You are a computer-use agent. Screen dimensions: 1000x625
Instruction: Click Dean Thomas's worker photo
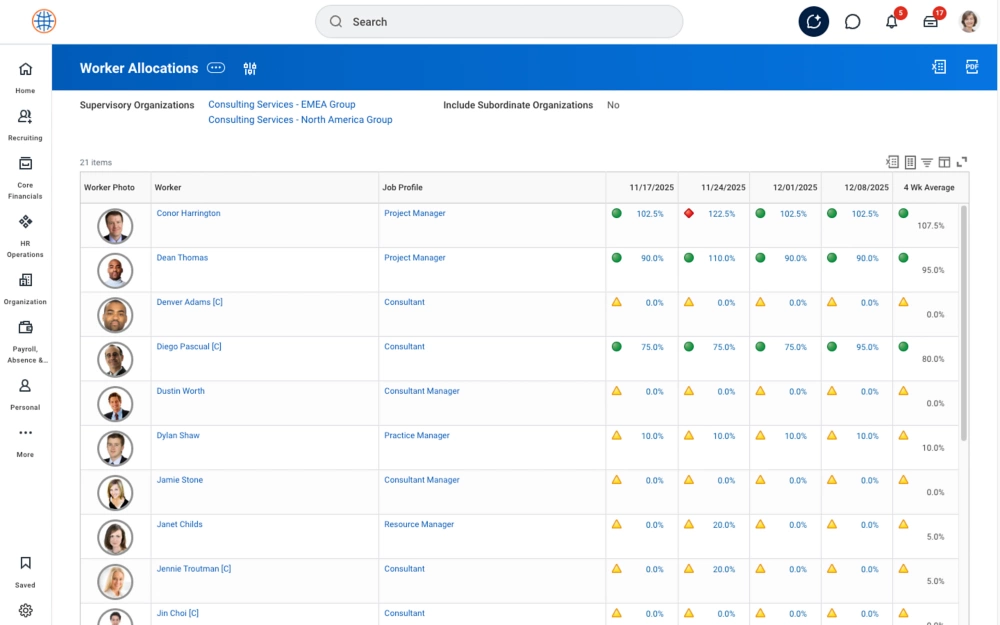[115, 270]
